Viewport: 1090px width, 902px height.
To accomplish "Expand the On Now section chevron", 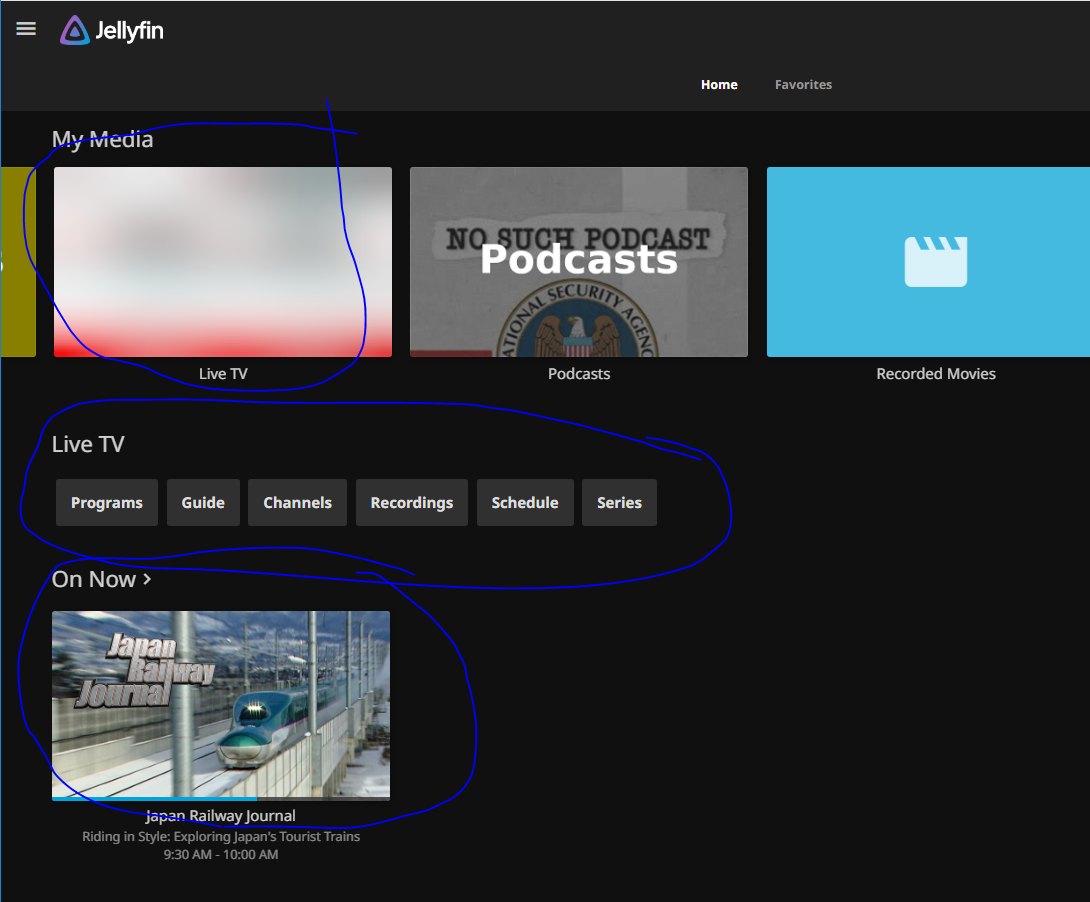I will tap(147, 579).
